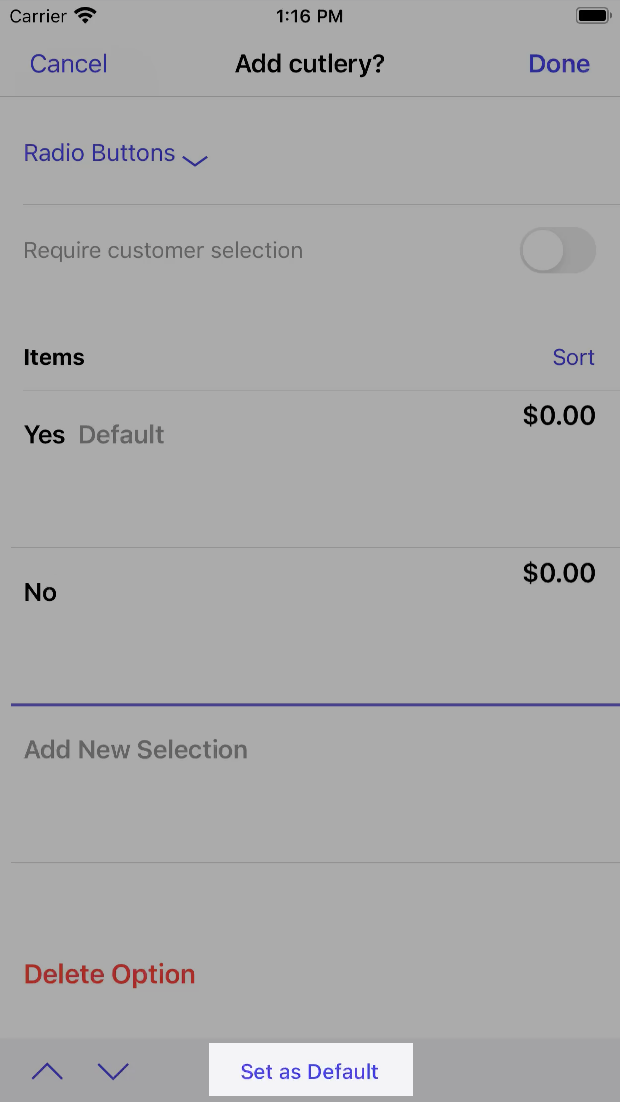Tap the battery icon in status bar
This screenshot has height=1102, width=620.
point(593,15)
